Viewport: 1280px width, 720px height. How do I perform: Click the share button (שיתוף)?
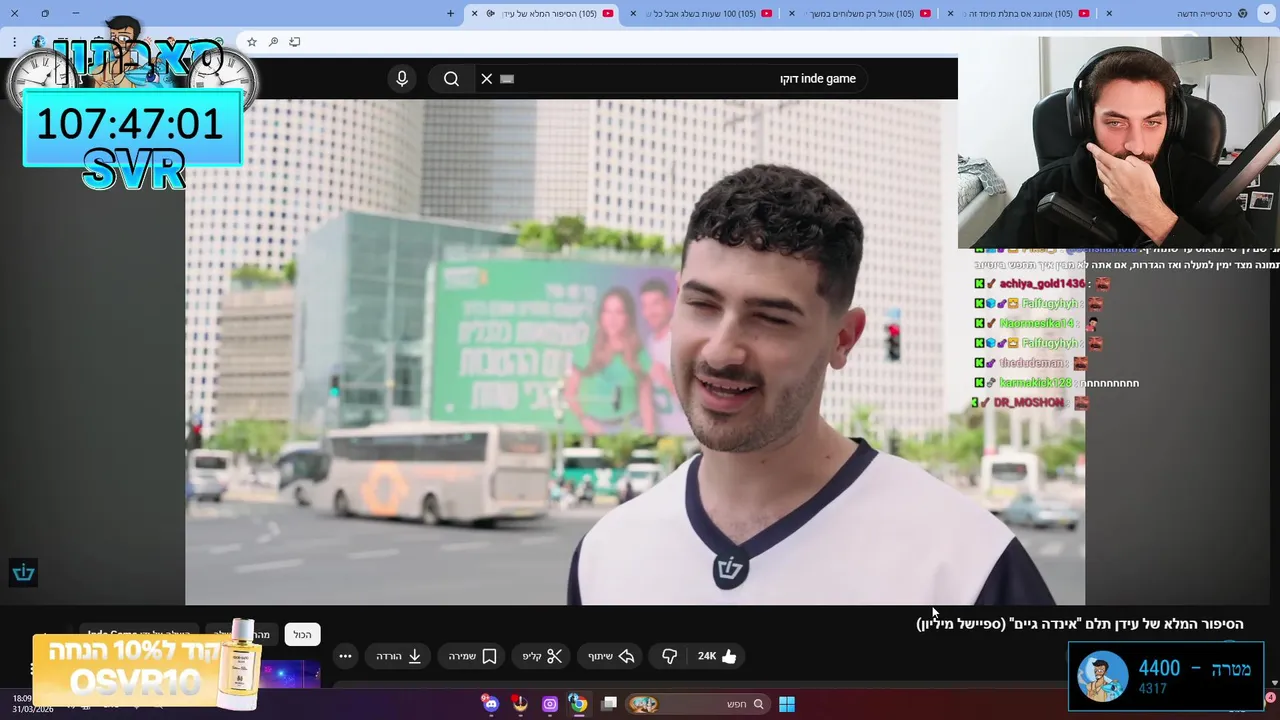point(611,656)
